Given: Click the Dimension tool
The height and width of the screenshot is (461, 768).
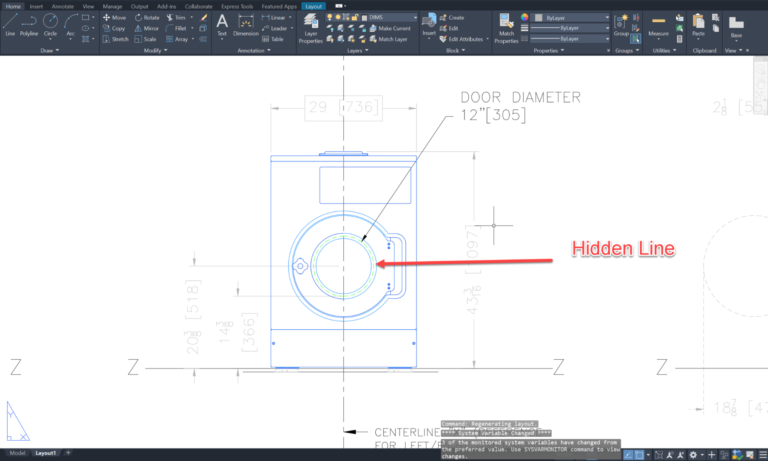Looking at the screenshot, I should click(245, 24).
